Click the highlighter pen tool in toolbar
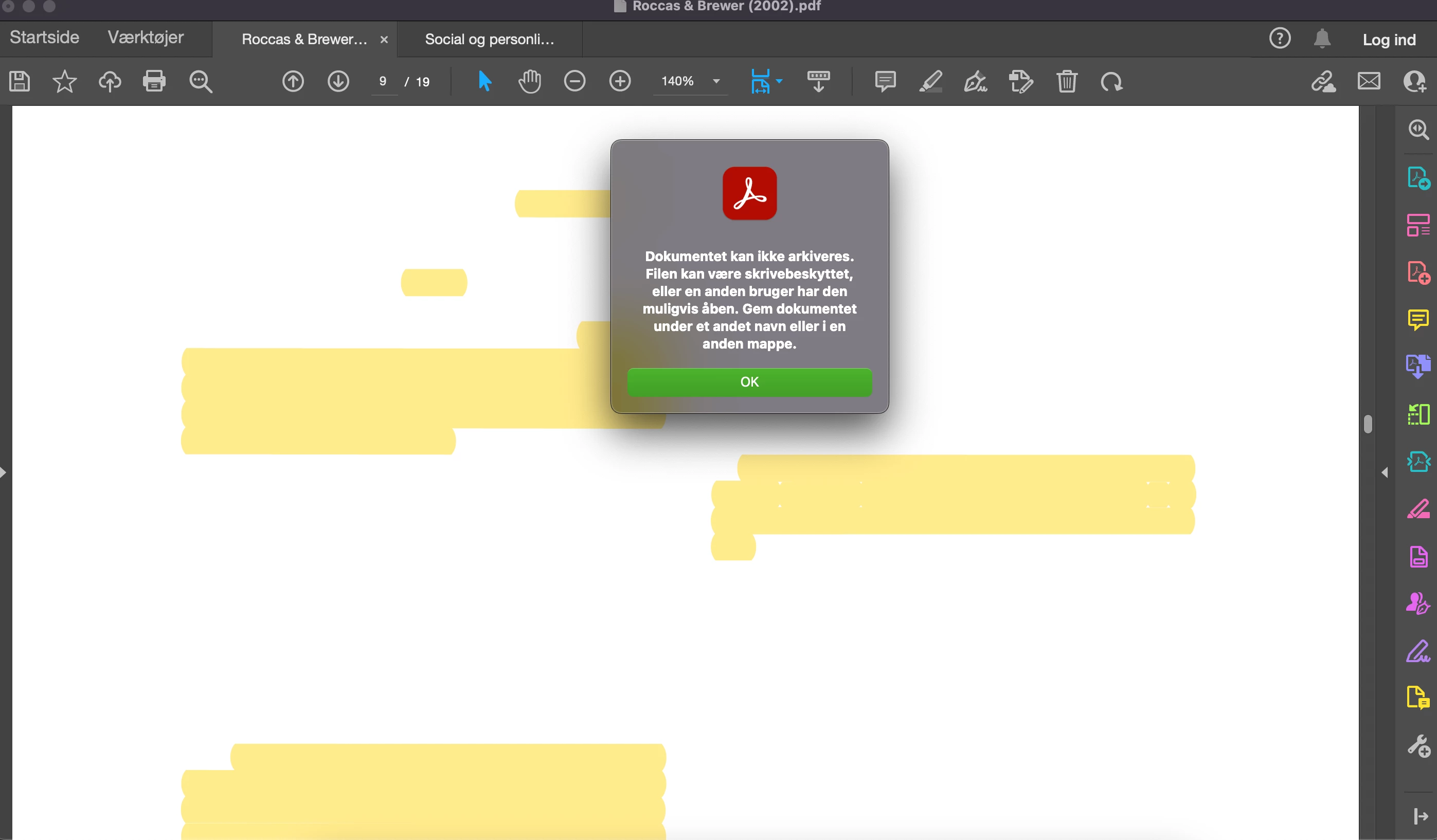Viewport: 1437px width, 840px height. pos(930,82)
